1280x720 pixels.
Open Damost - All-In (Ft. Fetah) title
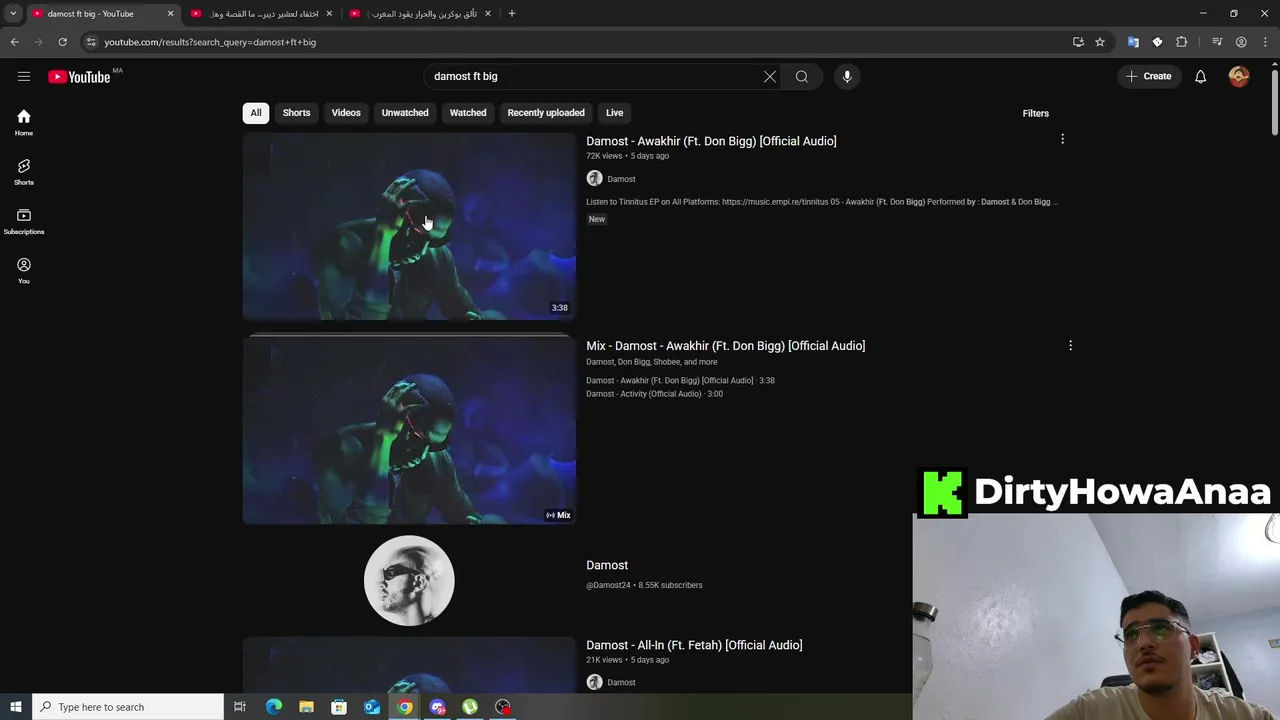694,645
